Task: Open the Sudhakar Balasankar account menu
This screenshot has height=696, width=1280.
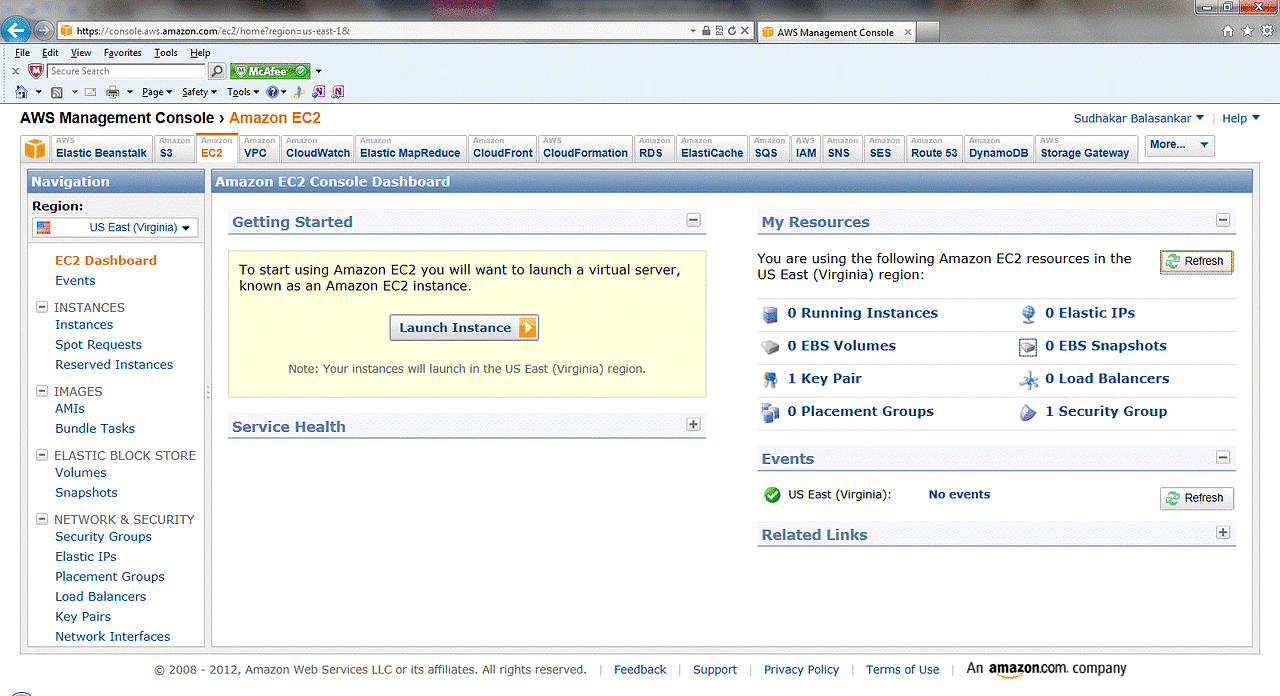Action: pos(1139,118)
